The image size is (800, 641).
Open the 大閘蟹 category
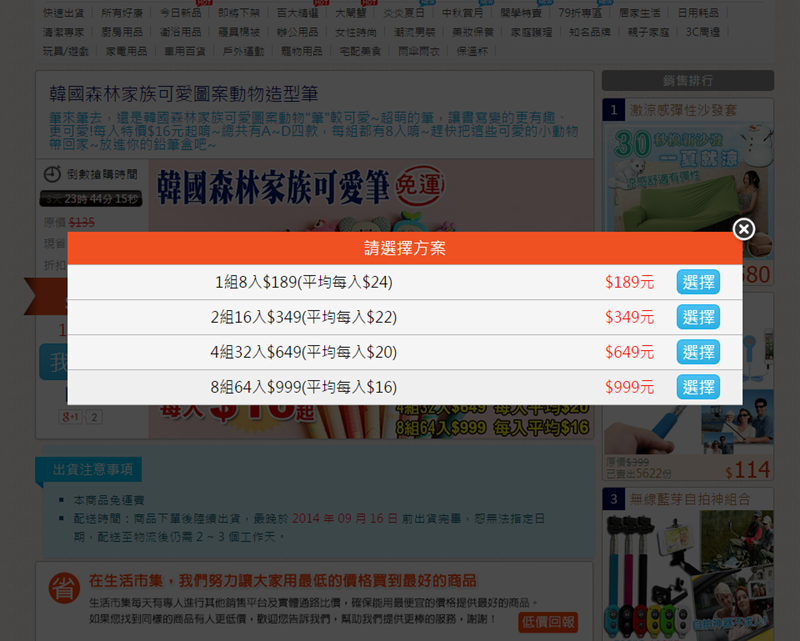coord(351,13)
